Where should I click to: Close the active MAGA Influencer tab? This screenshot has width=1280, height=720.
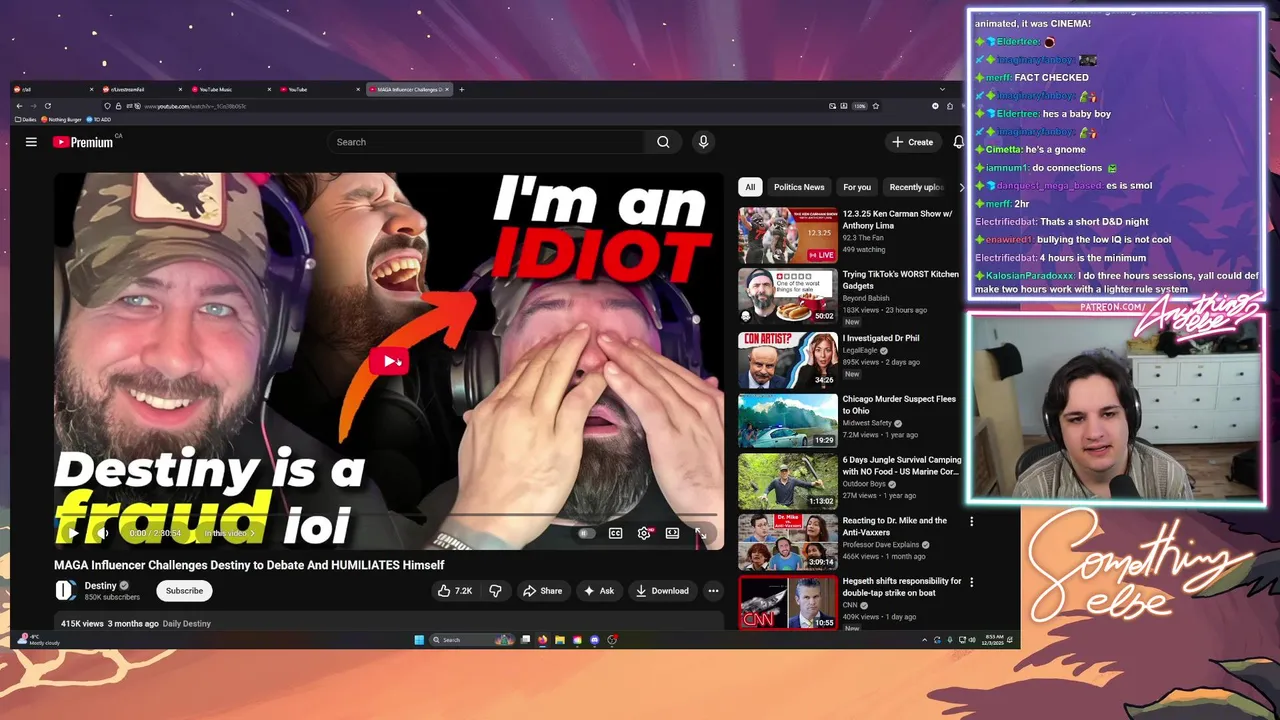pyautogui.click(x=448, y=89)
